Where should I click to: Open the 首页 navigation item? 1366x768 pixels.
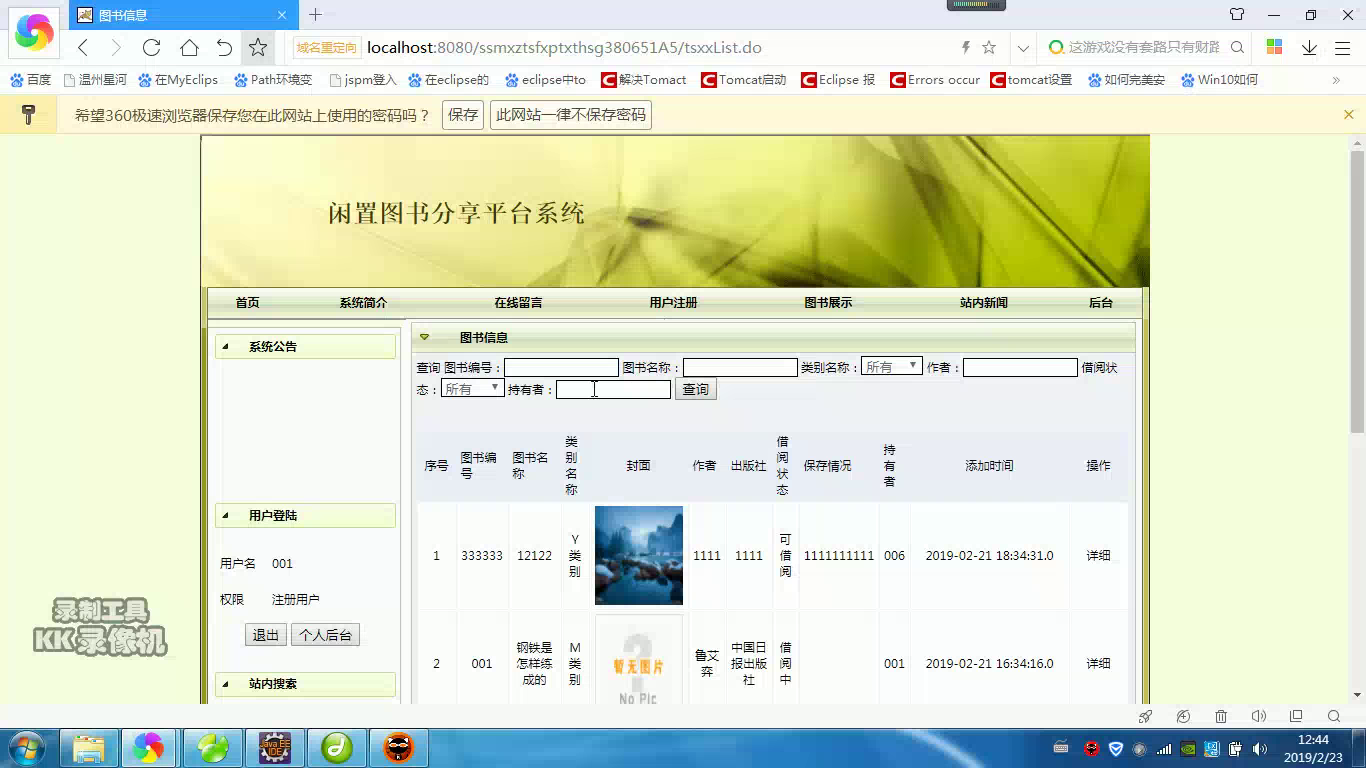(247, 302)
